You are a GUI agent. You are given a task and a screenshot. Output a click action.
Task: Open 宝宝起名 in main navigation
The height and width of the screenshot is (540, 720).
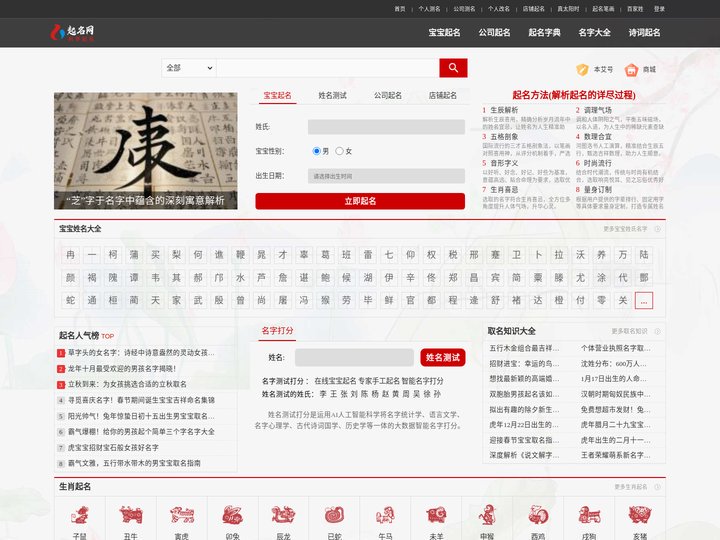tap(444, 33)
